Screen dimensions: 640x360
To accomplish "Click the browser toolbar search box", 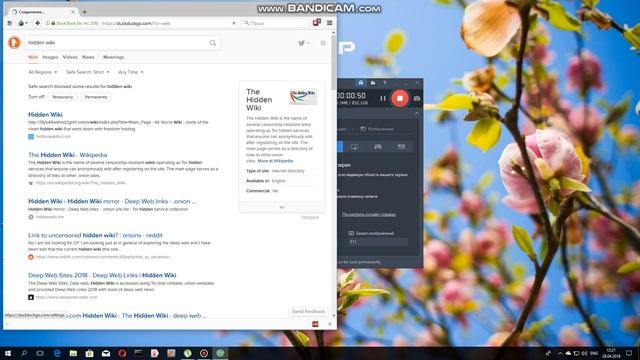I will [276, 23].
